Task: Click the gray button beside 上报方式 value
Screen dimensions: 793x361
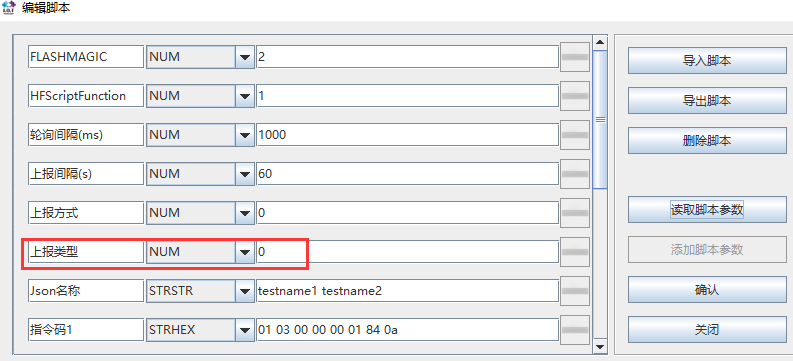Action: point(575,212)
